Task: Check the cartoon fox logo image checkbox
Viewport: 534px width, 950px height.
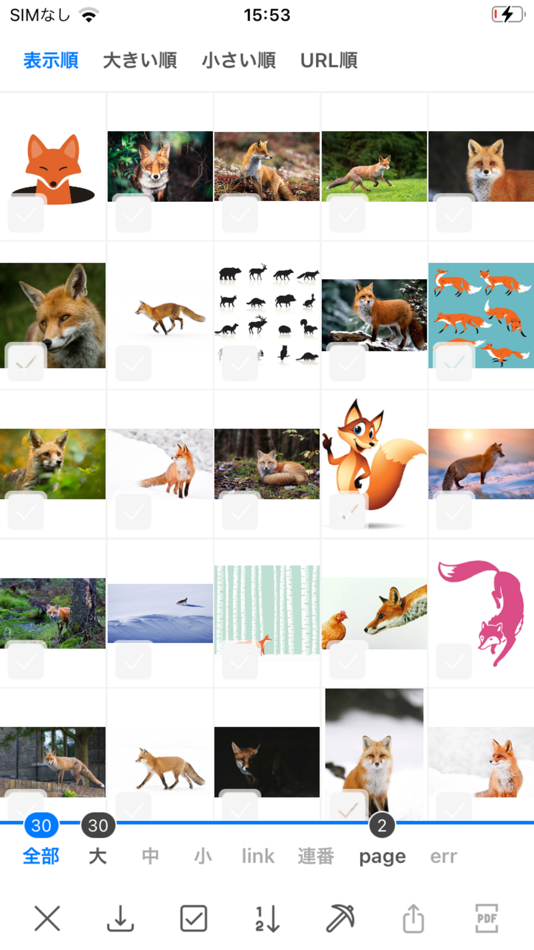Action: (26, 214)
